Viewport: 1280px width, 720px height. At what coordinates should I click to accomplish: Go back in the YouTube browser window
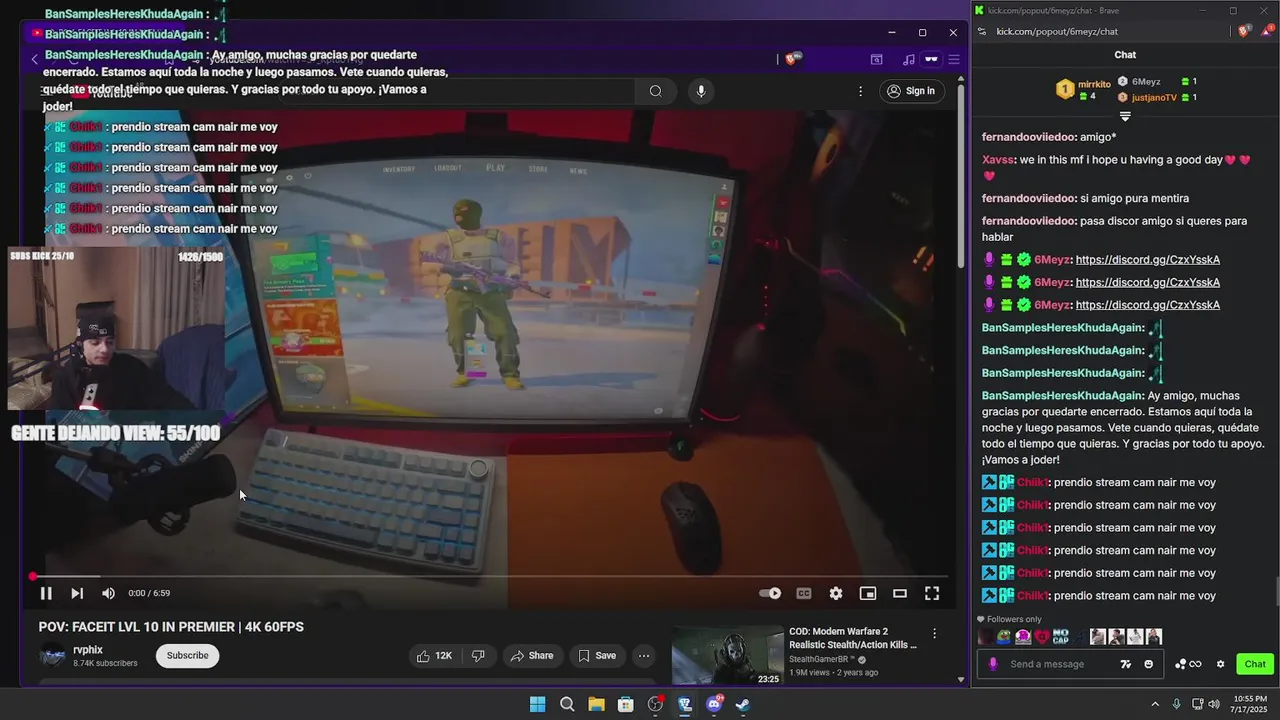[35, 59]
